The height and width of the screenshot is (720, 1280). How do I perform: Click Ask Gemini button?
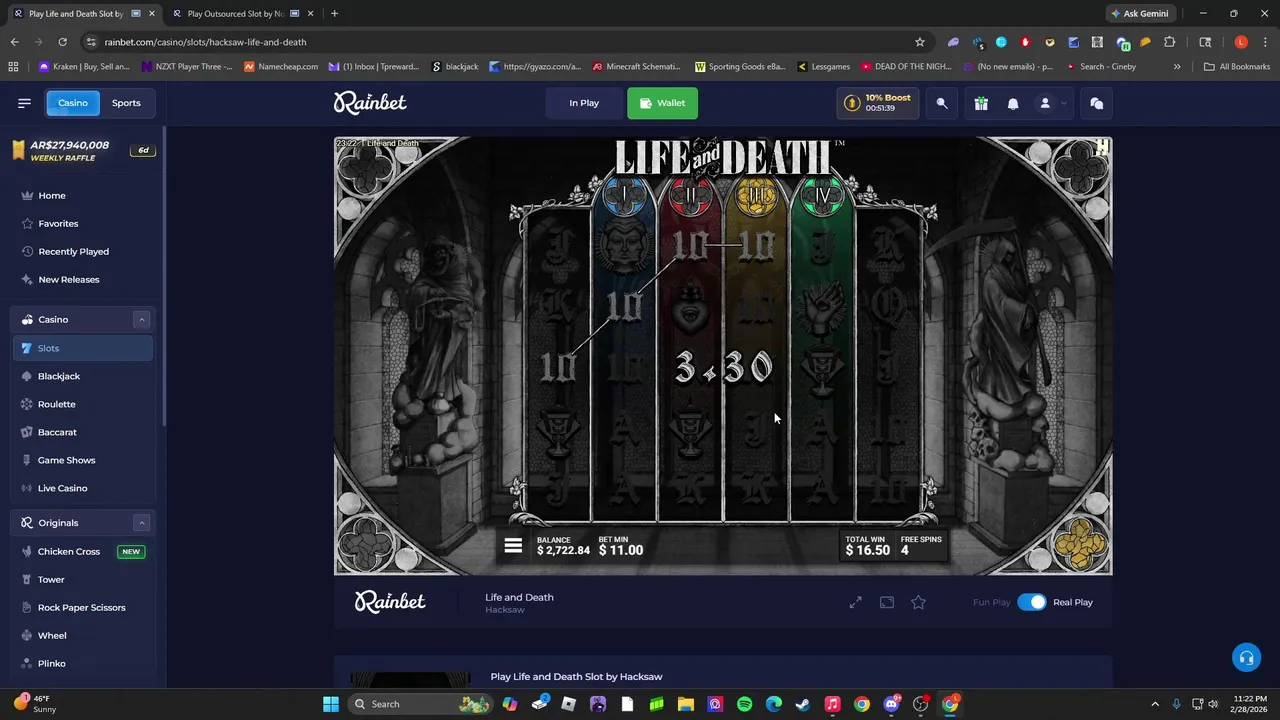tap(1139, 14)
